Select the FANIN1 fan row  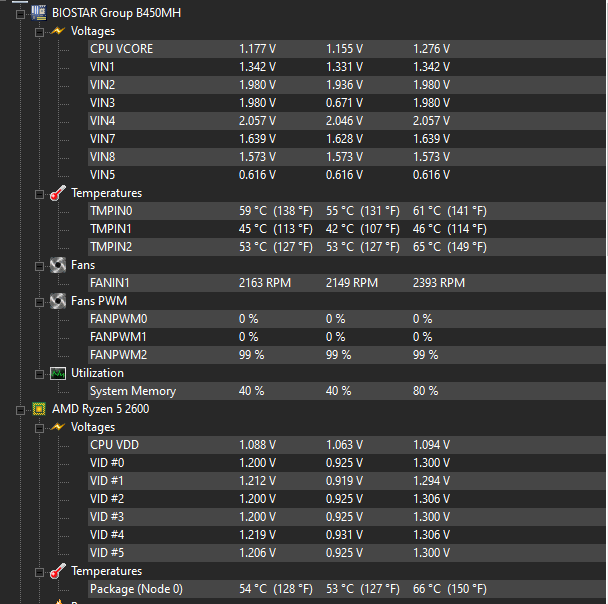(x=347, y=283)
